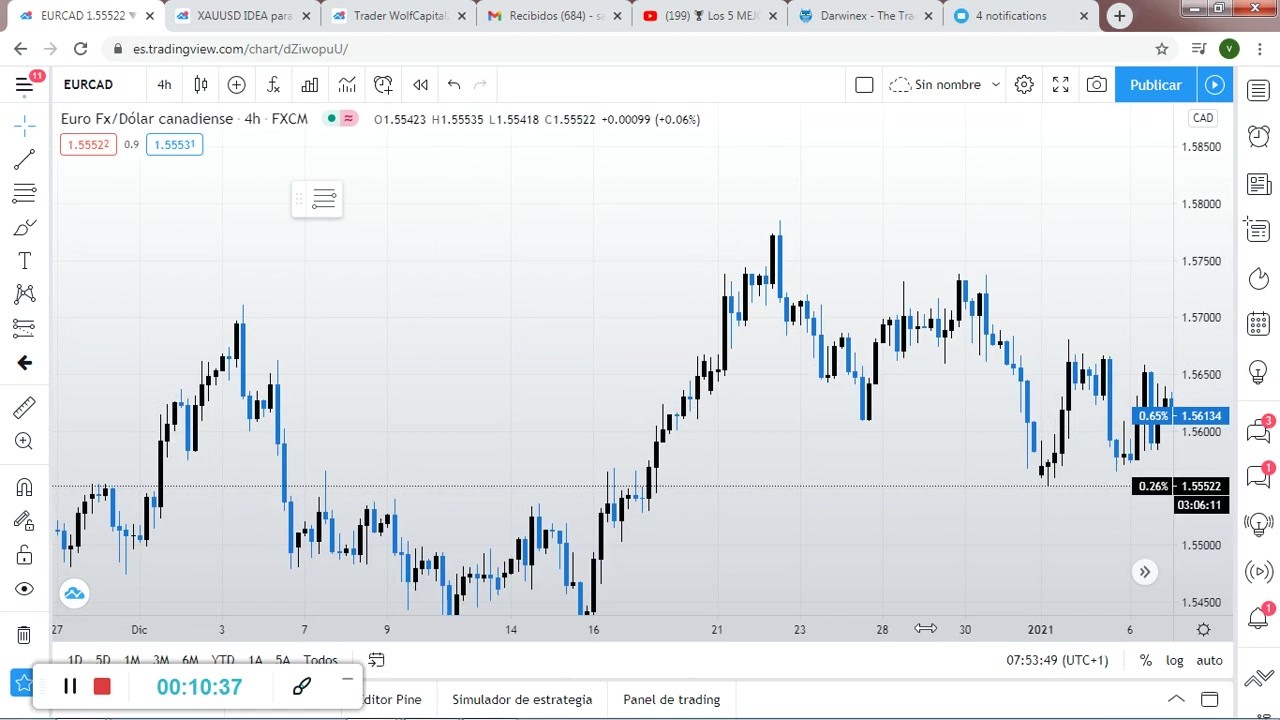Open the Simulador de estrategia tab
The height and width of the screenshot is (720, 1280).
(522, 699)
